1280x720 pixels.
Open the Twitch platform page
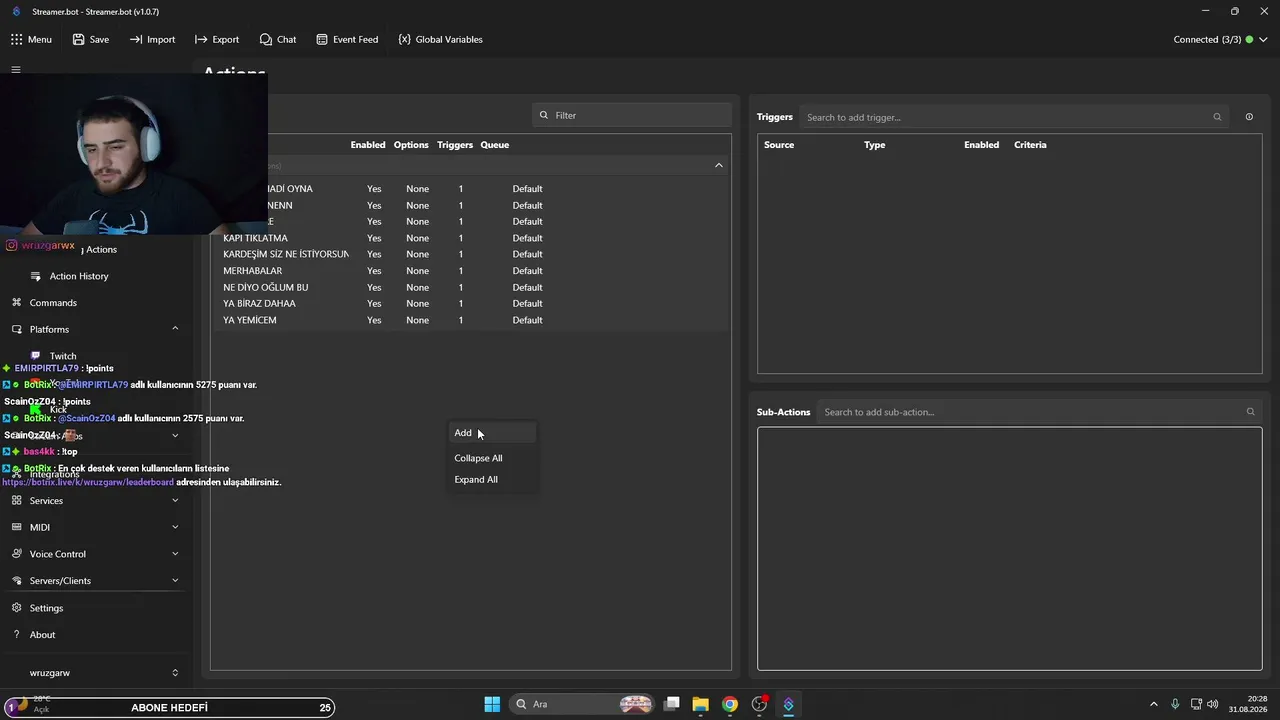(x=63, y=356)
